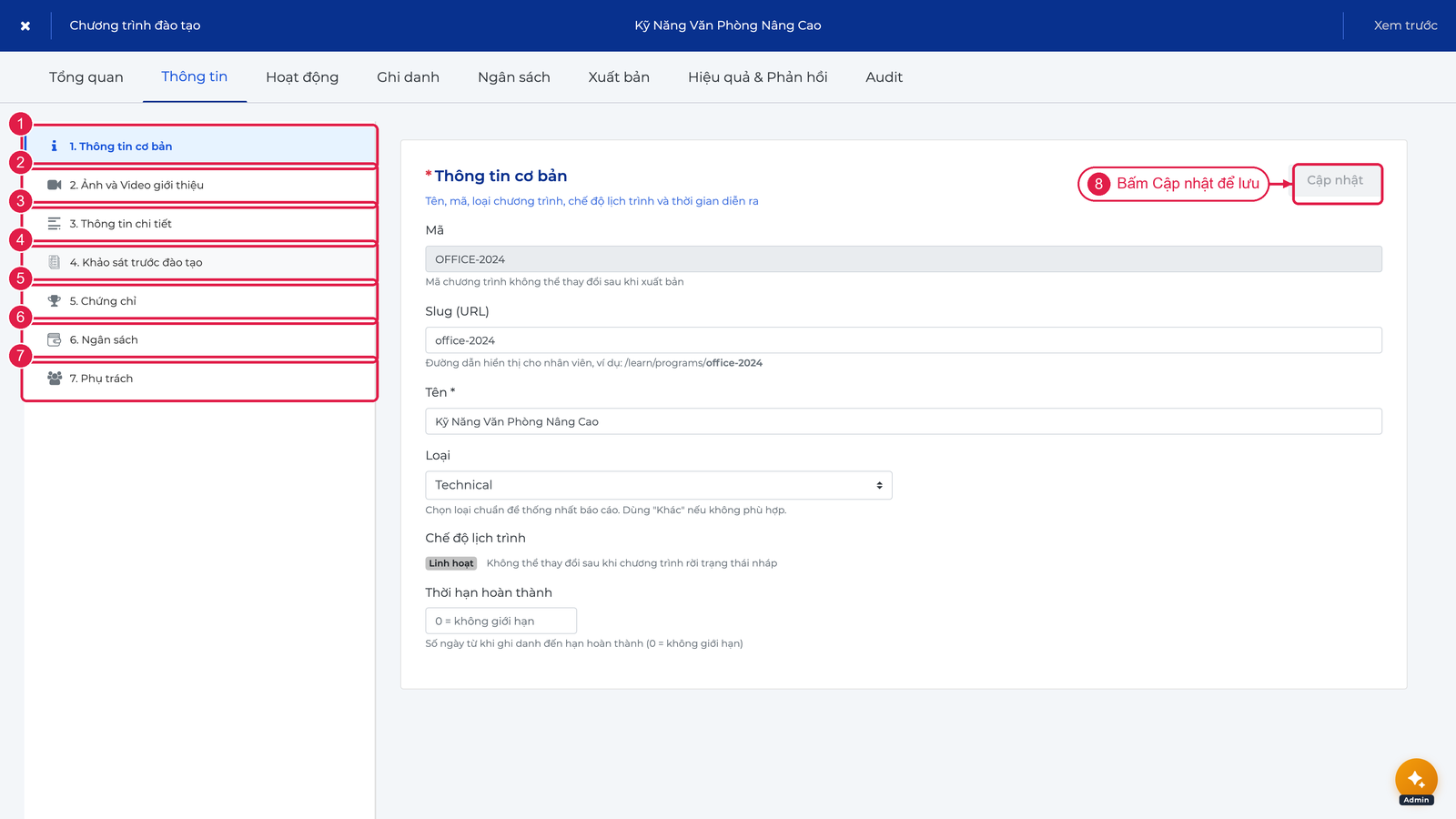Click the info icon beside Thông tin cơ bản
The image size is (1456, 819).
pyautogui.click(x=54, y=146)
